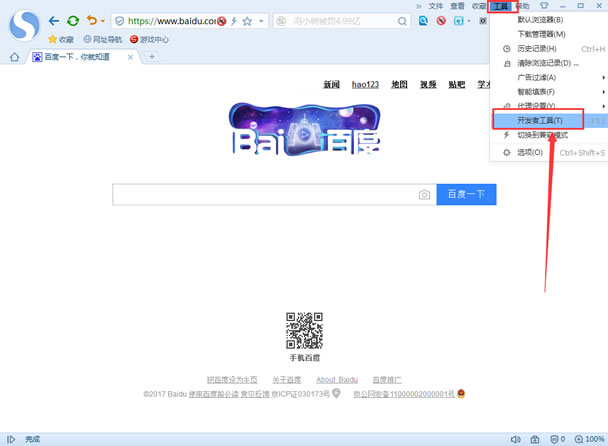This screenshot has width=608, height=446.
Task: Click the skin shirt icon in title bar
Action: click(544, 5)
